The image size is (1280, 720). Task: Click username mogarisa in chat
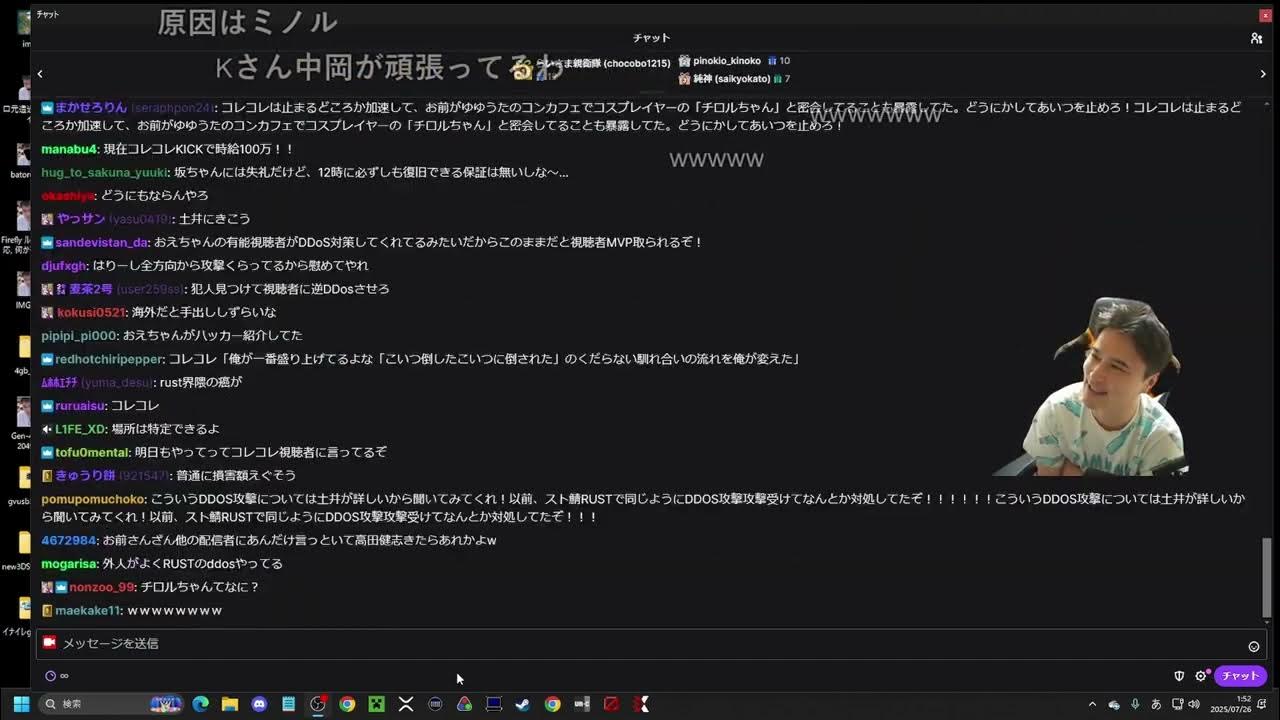click(x=69, y=564)
